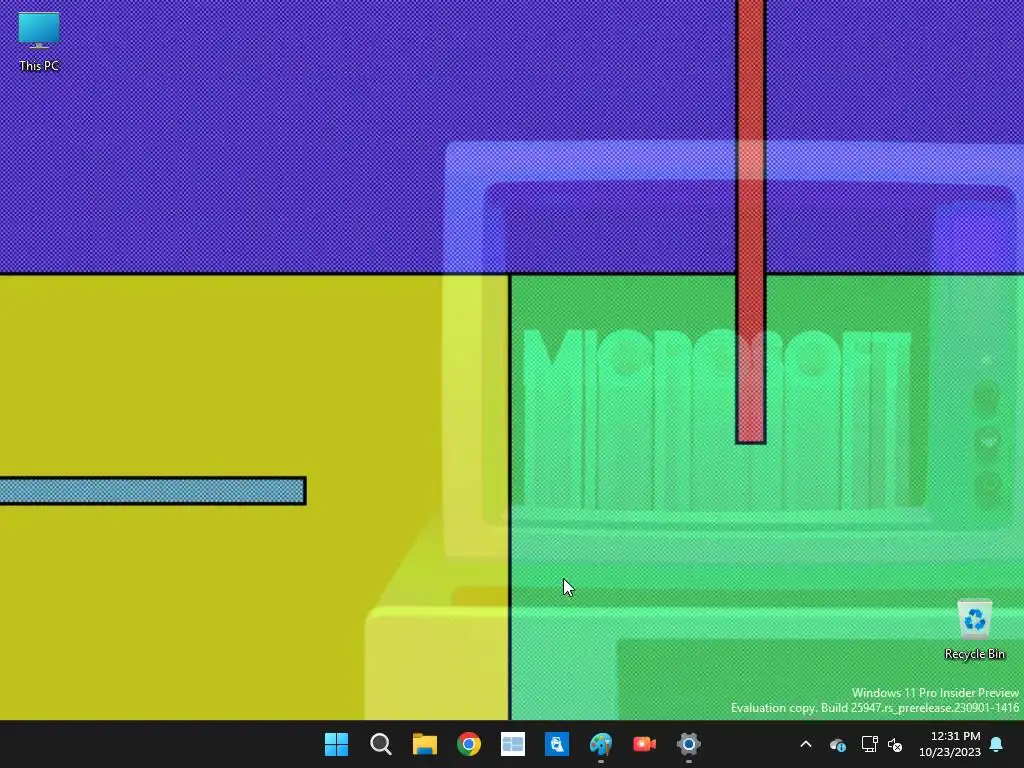Open the red screen recorder app

pos(645,744)
